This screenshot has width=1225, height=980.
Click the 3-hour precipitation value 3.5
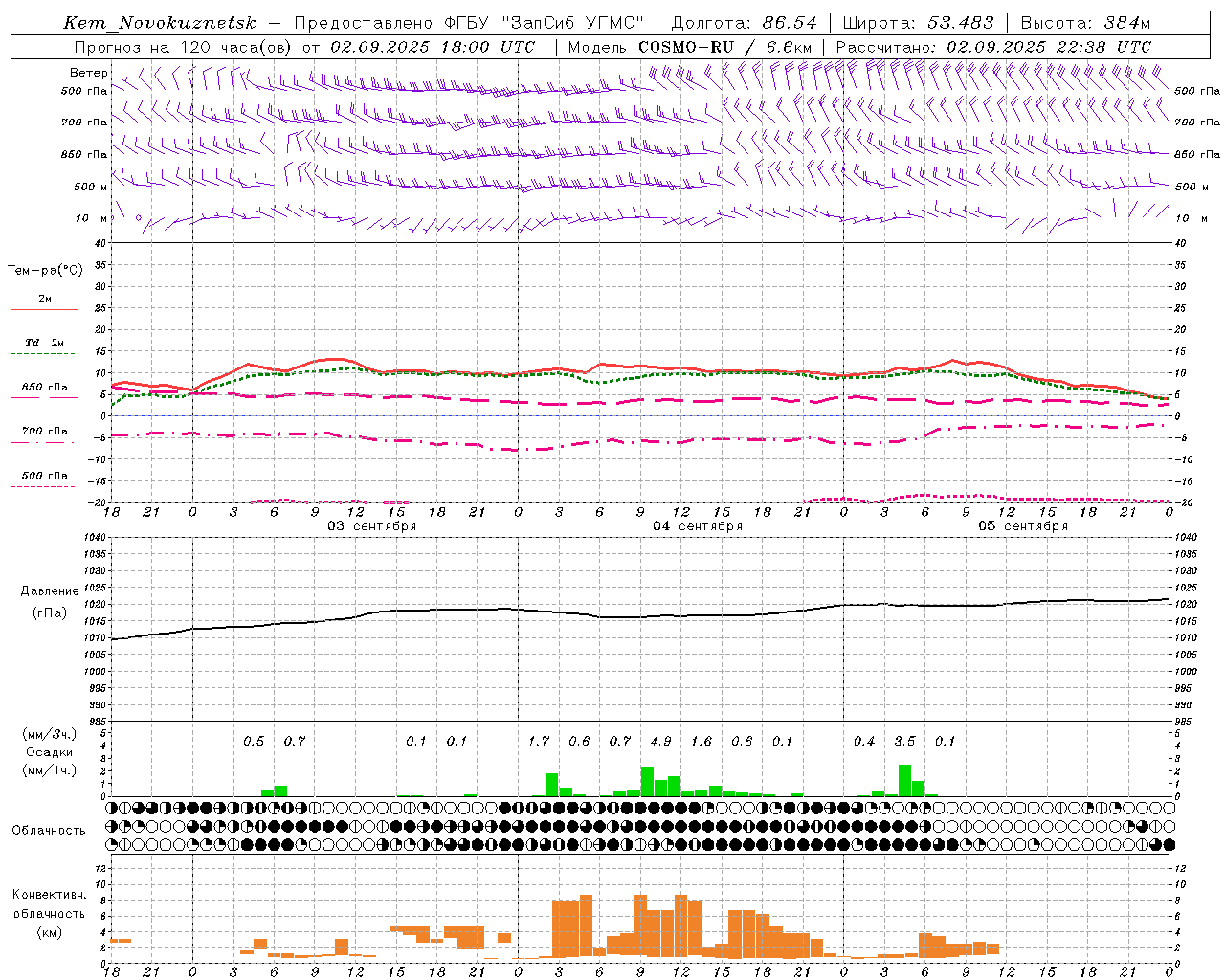904,742
